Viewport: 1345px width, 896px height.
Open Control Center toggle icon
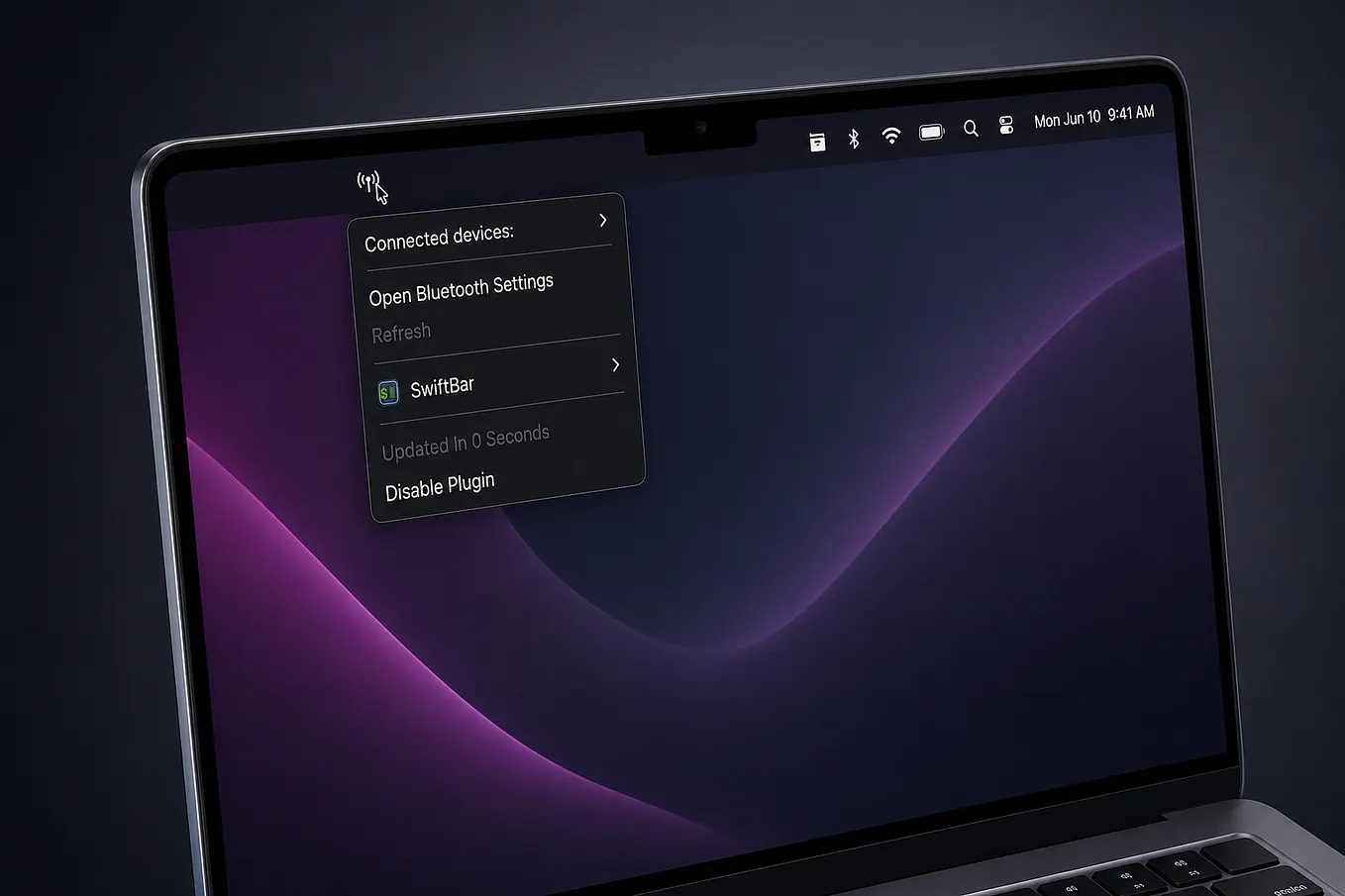(1006, 126)
